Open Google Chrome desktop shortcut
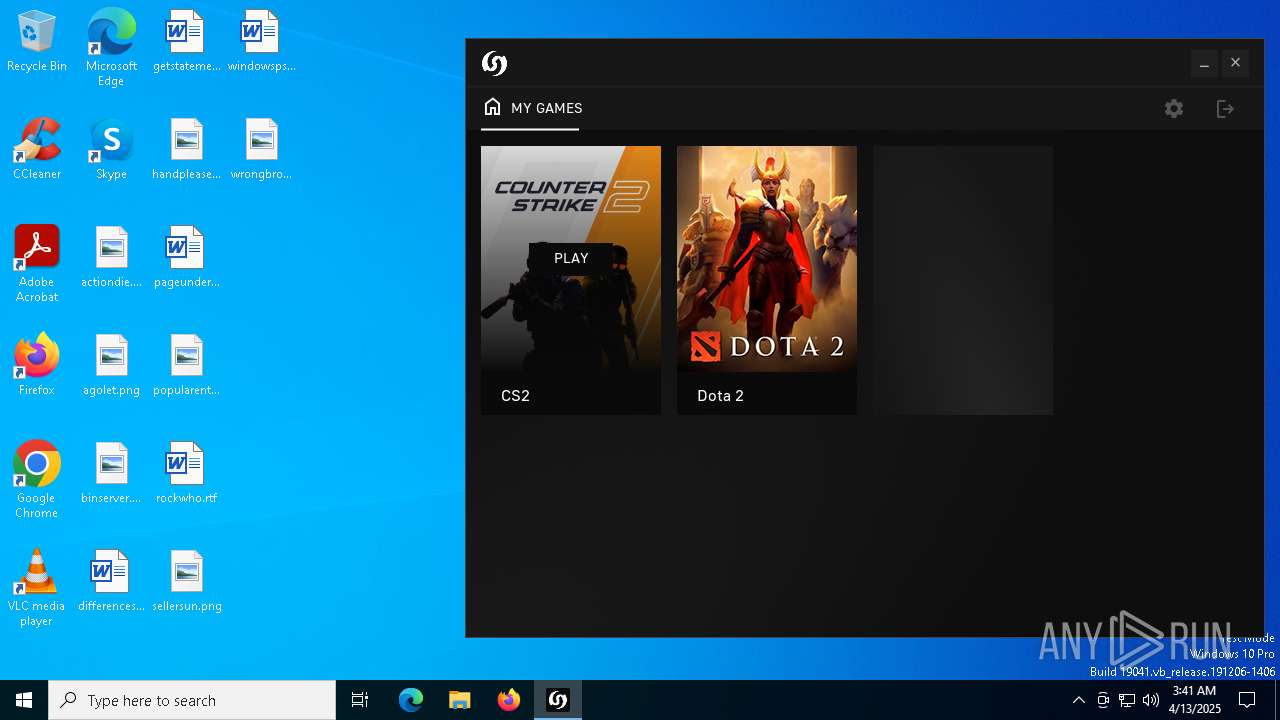Viewport: 1280px width, 720px height. click(37, 480)
